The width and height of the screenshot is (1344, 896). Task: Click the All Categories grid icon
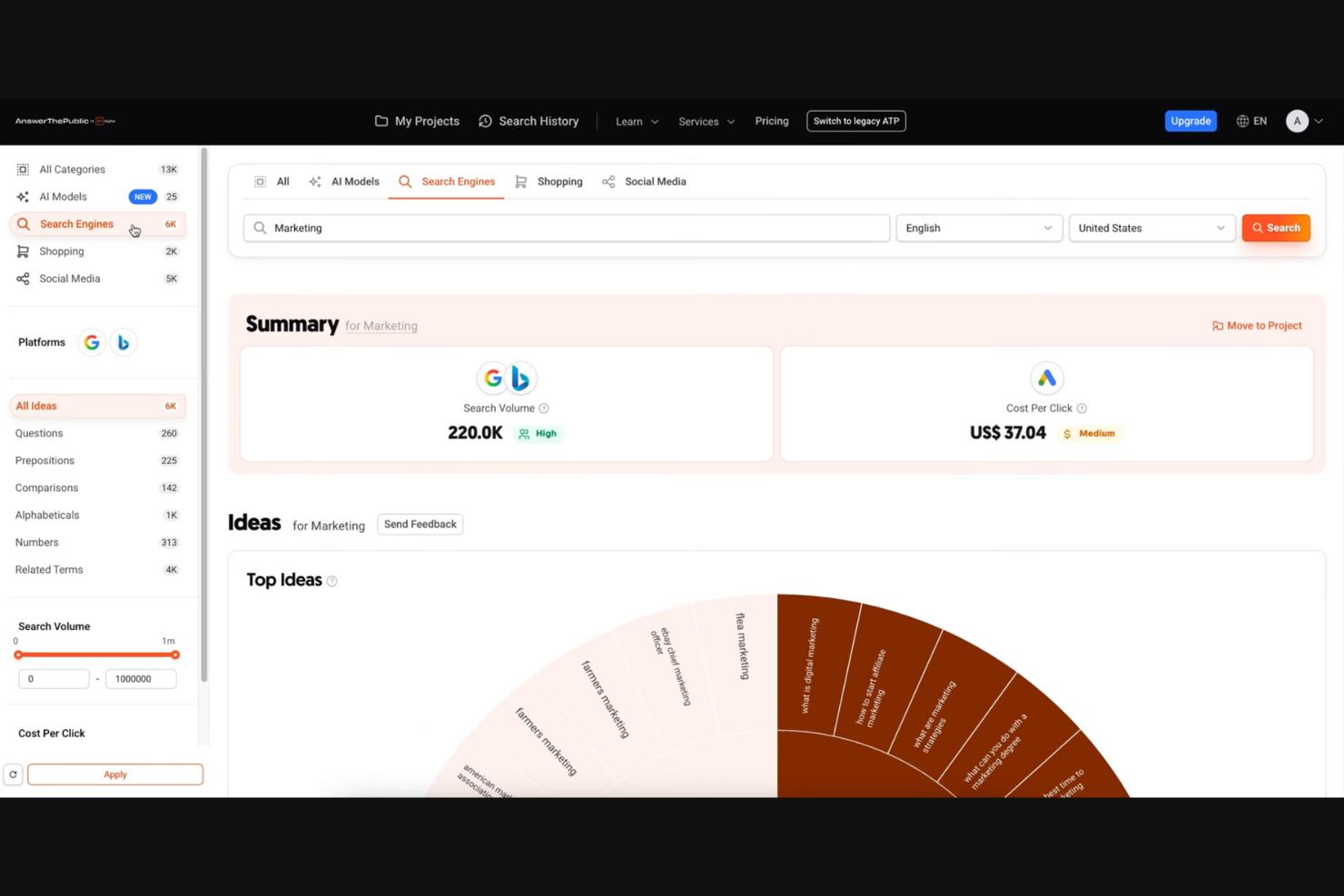pyautogui.click(x=23, y=169)
